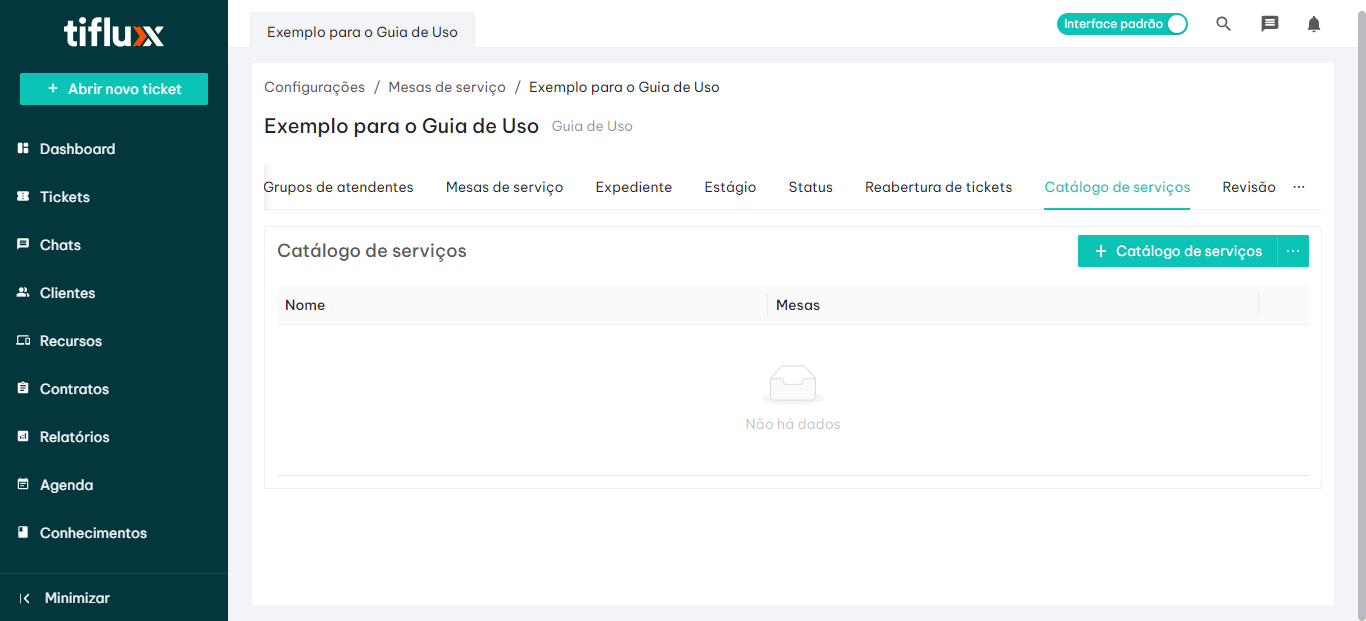The image size is (1366, 621).
Task: Click the Contratos clipboard icon
Action: click(x=23, y=389)
